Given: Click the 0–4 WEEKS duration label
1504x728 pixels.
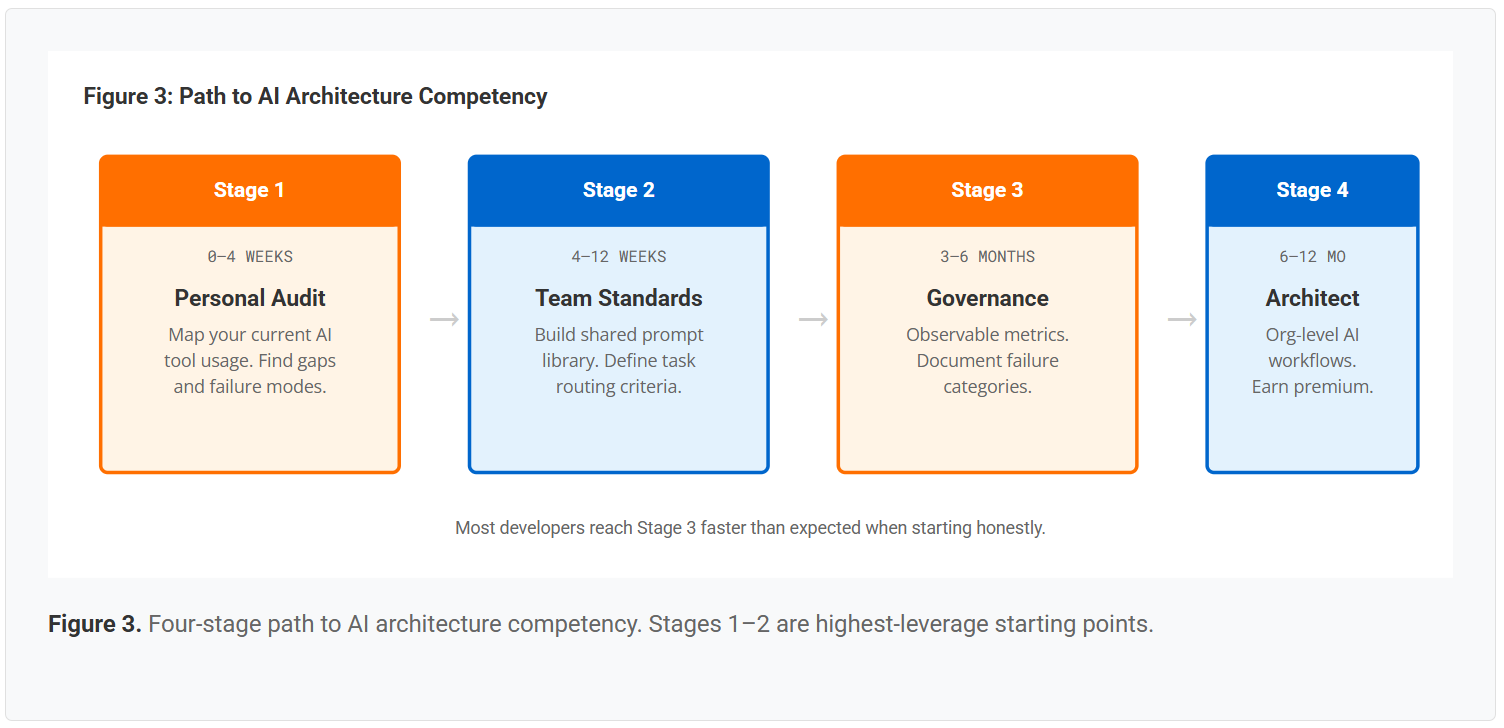Looking at the screenshot, I should (x=250, y=257).
